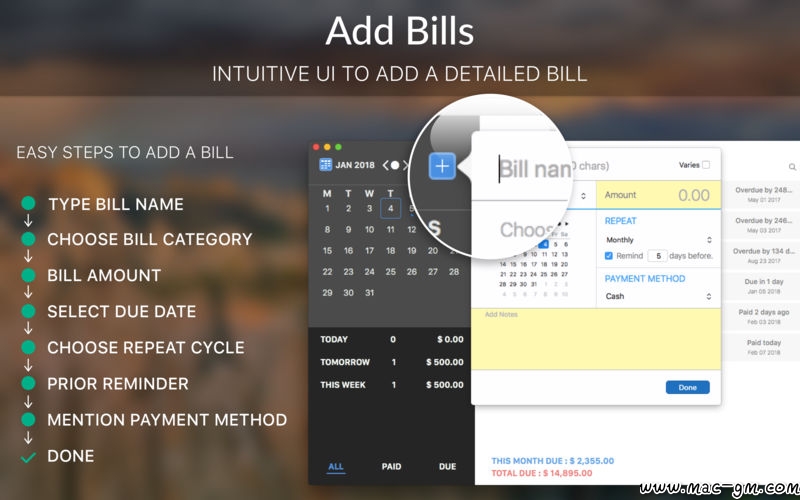This screenshot has width=800, height=500.
Task: Open the Due in 1 day bill
Action: pyautogui.click(x=763, y=286)
